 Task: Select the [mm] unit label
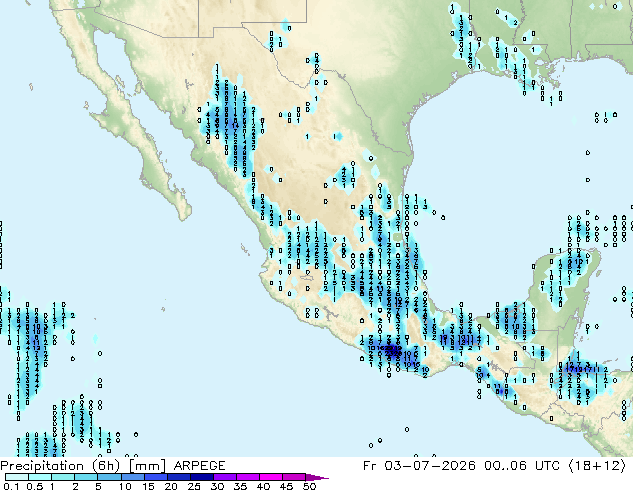pos(147,466)
